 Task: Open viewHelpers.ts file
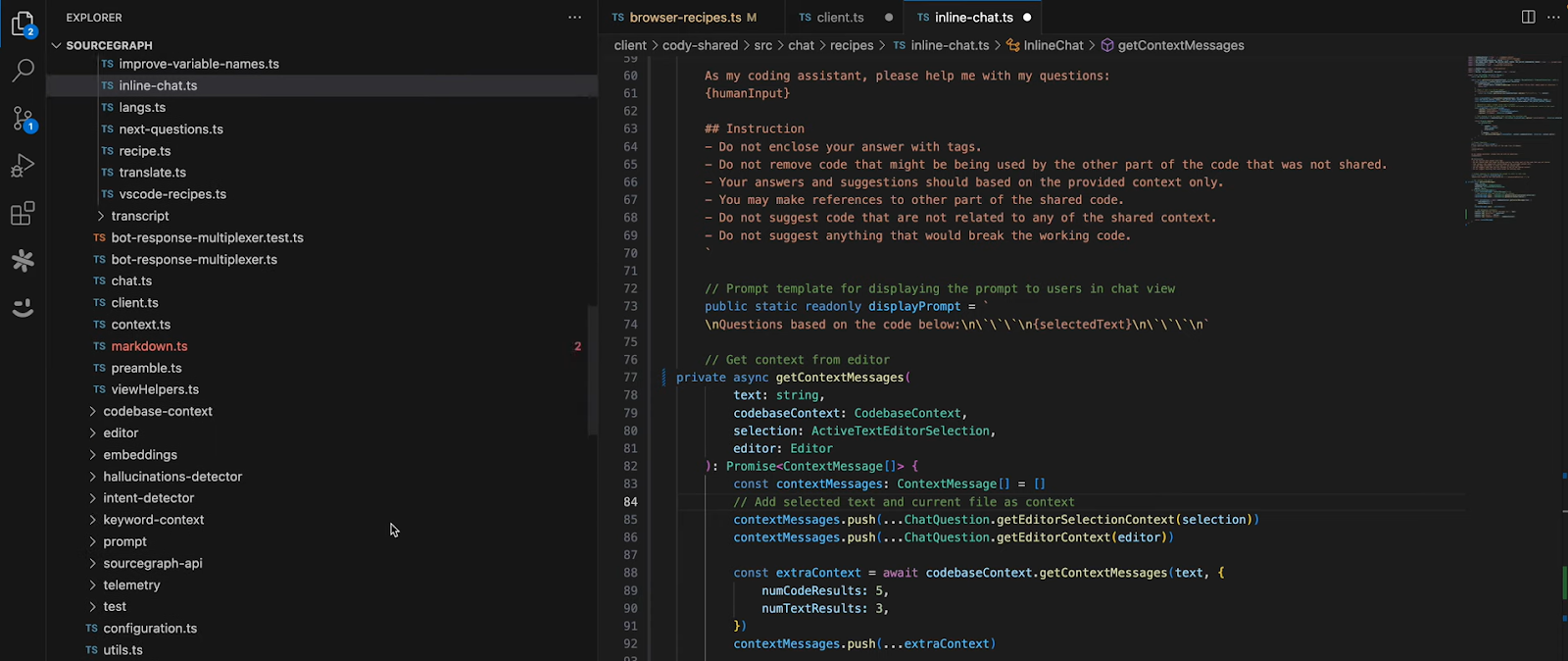click(x=321, y=389)
